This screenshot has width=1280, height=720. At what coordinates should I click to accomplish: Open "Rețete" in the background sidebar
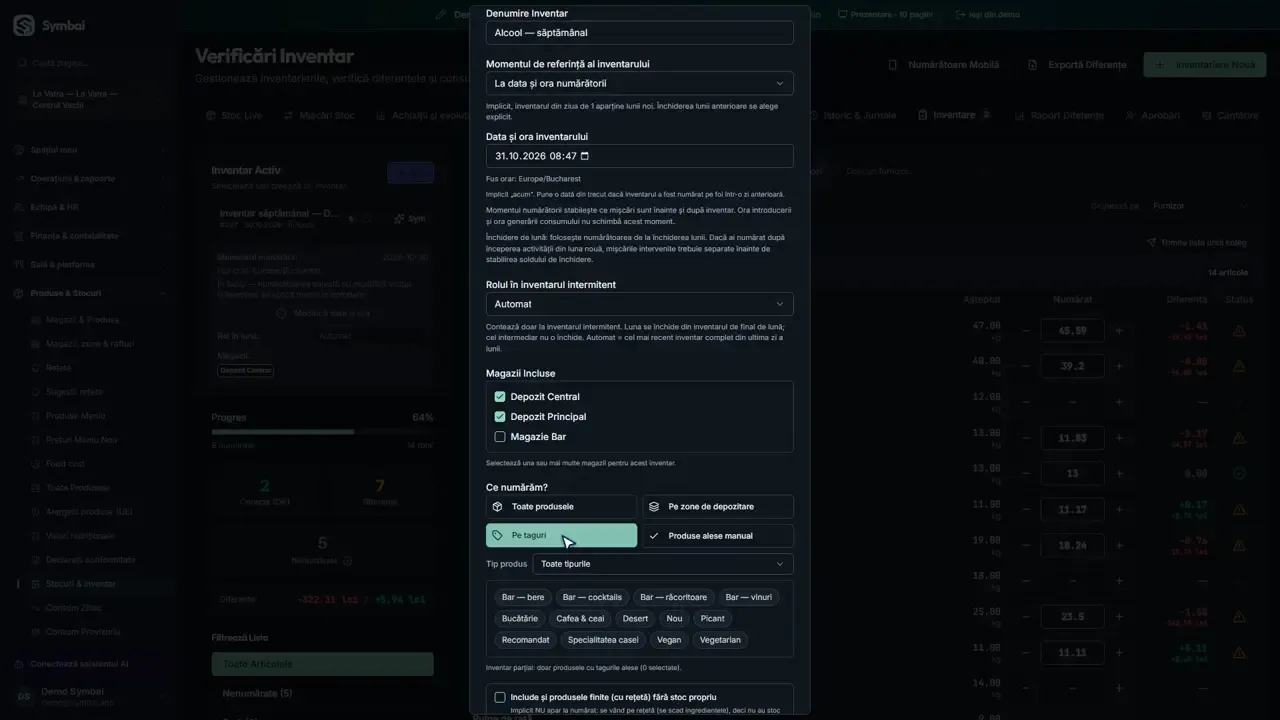point(59,368)
